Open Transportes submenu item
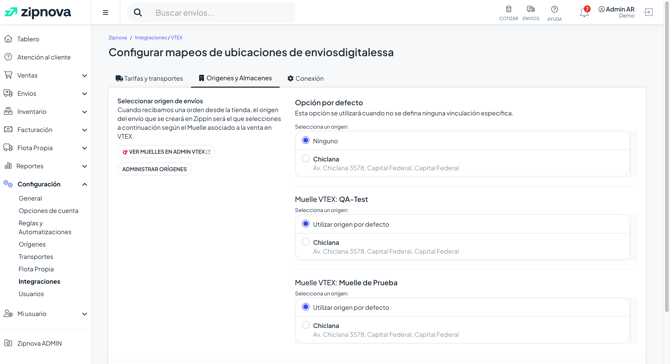 (36, 257)
